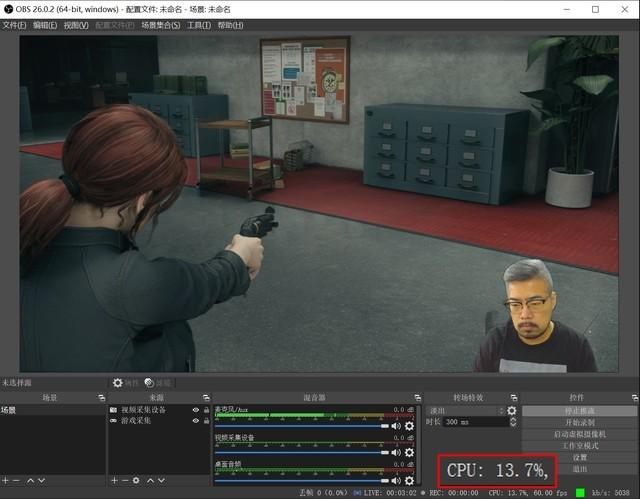Adjust the 时长 300 ms duration stepper
The image size is (640, 499).
click(503, 422)
